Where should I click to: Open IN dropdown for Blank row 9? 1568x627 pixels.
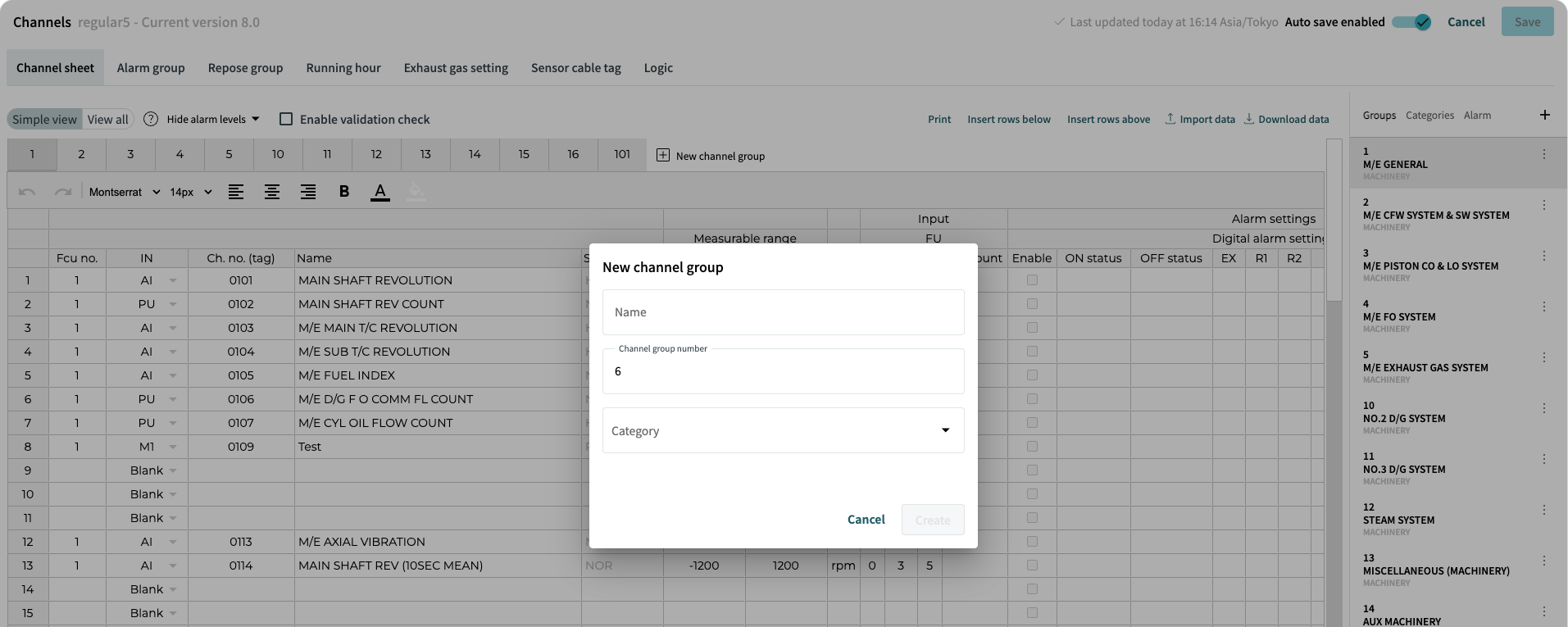[x=172, y=470]
